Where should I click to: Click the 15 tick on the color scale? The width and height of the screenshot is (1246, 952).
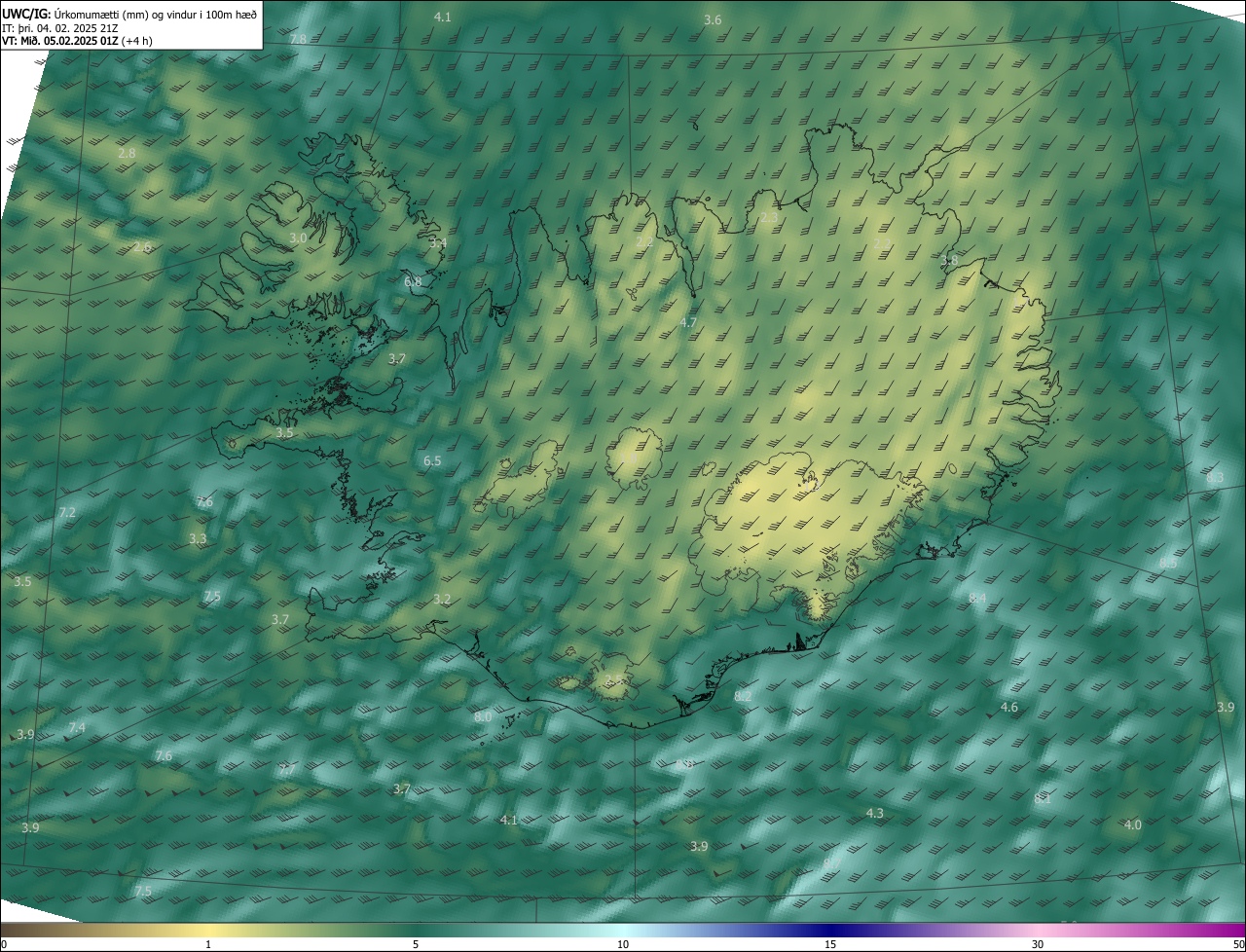(830, 945)
